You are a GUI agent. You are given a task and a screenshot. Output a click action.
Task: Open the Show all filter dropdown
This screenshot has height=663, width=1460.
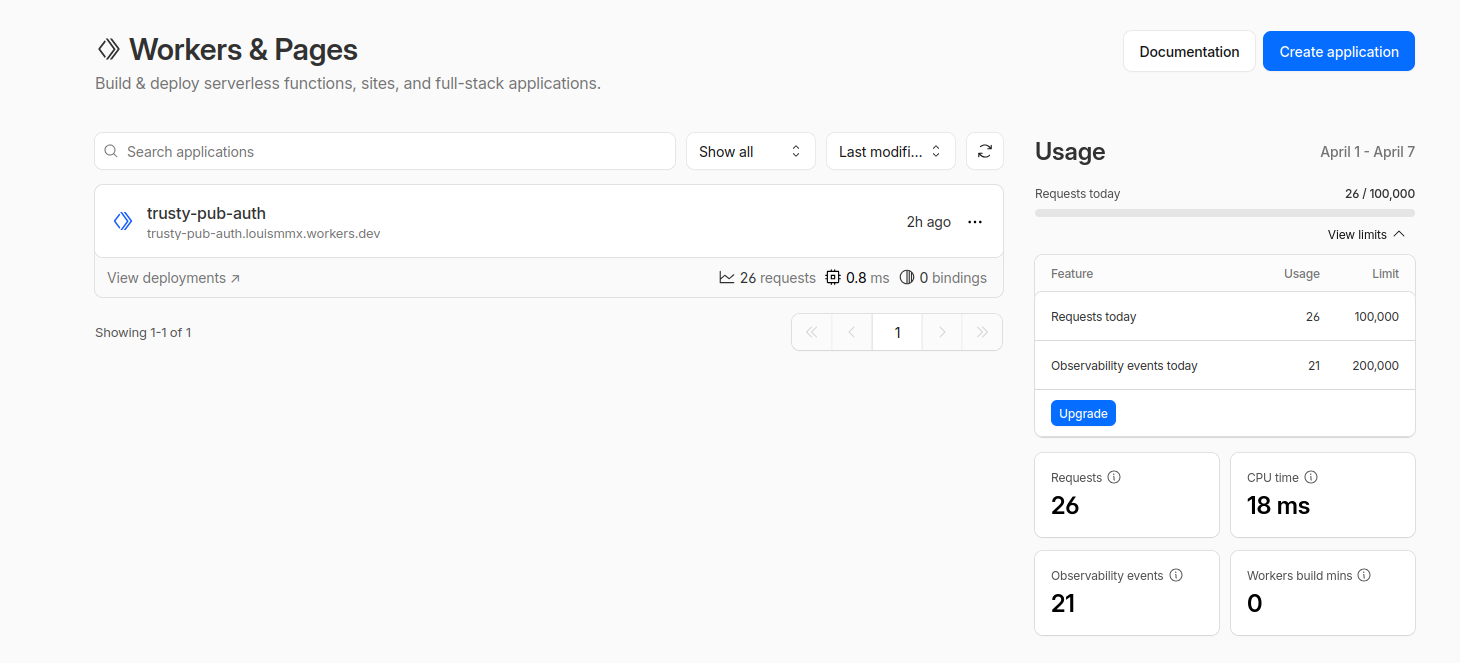click(750, 151)
